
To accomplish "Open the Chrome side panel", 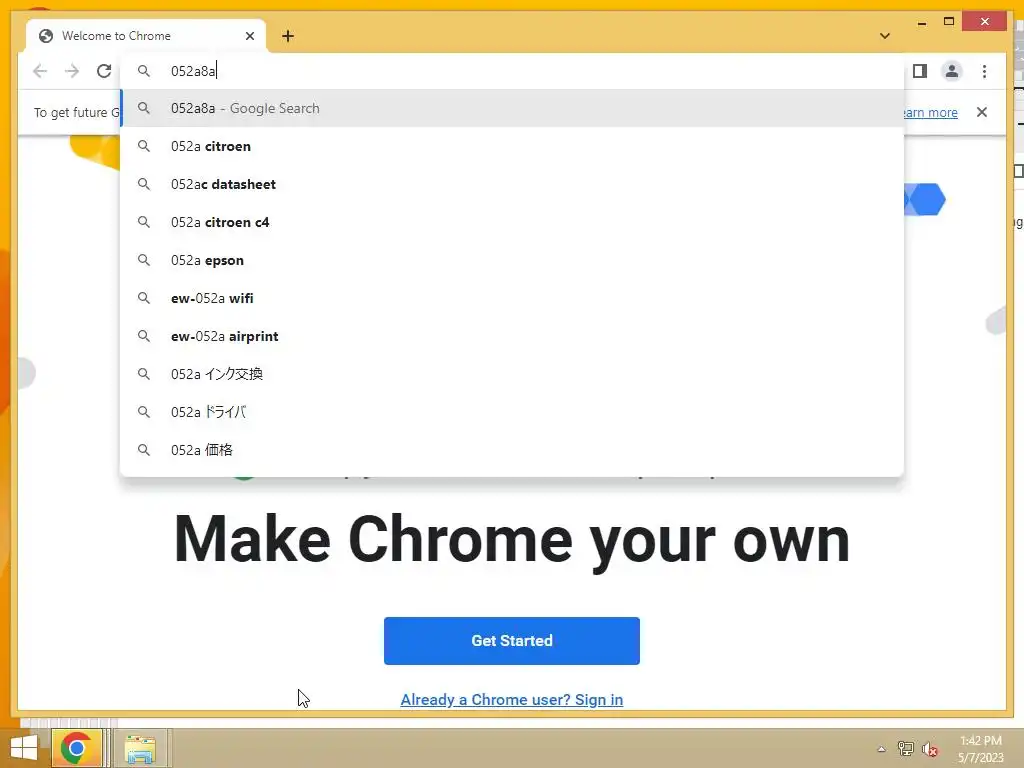I will click(x=920, y=71).
